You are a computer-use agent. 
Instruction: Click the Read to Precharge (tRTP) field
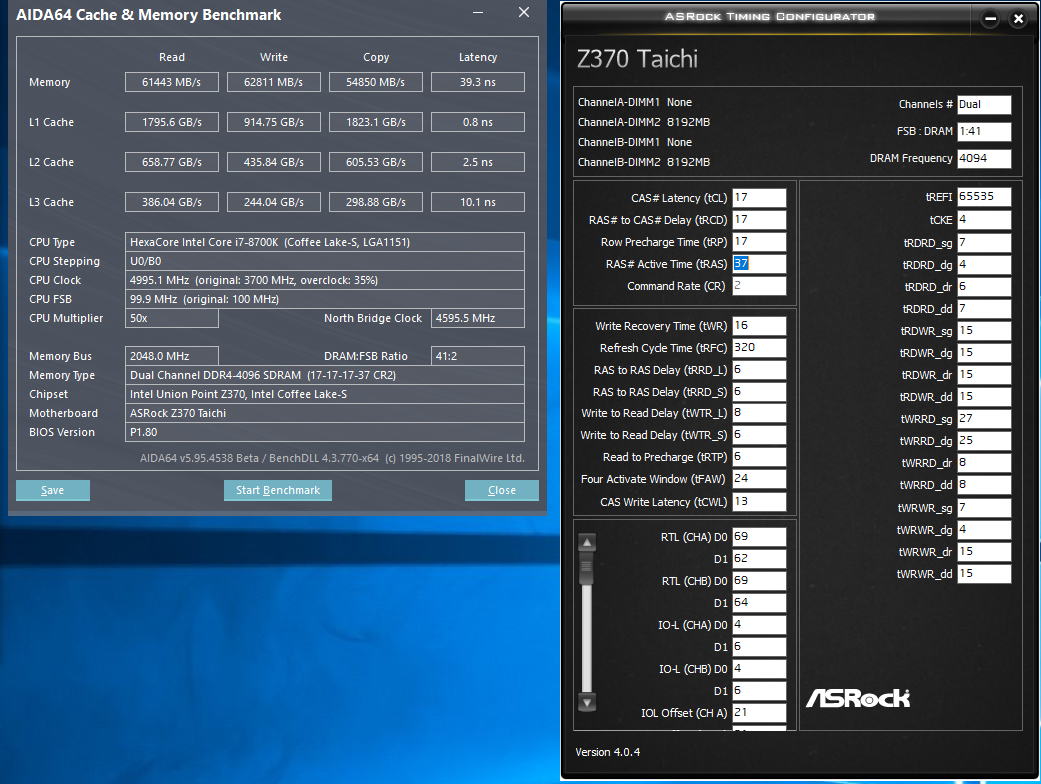click(x=759, y=457)
